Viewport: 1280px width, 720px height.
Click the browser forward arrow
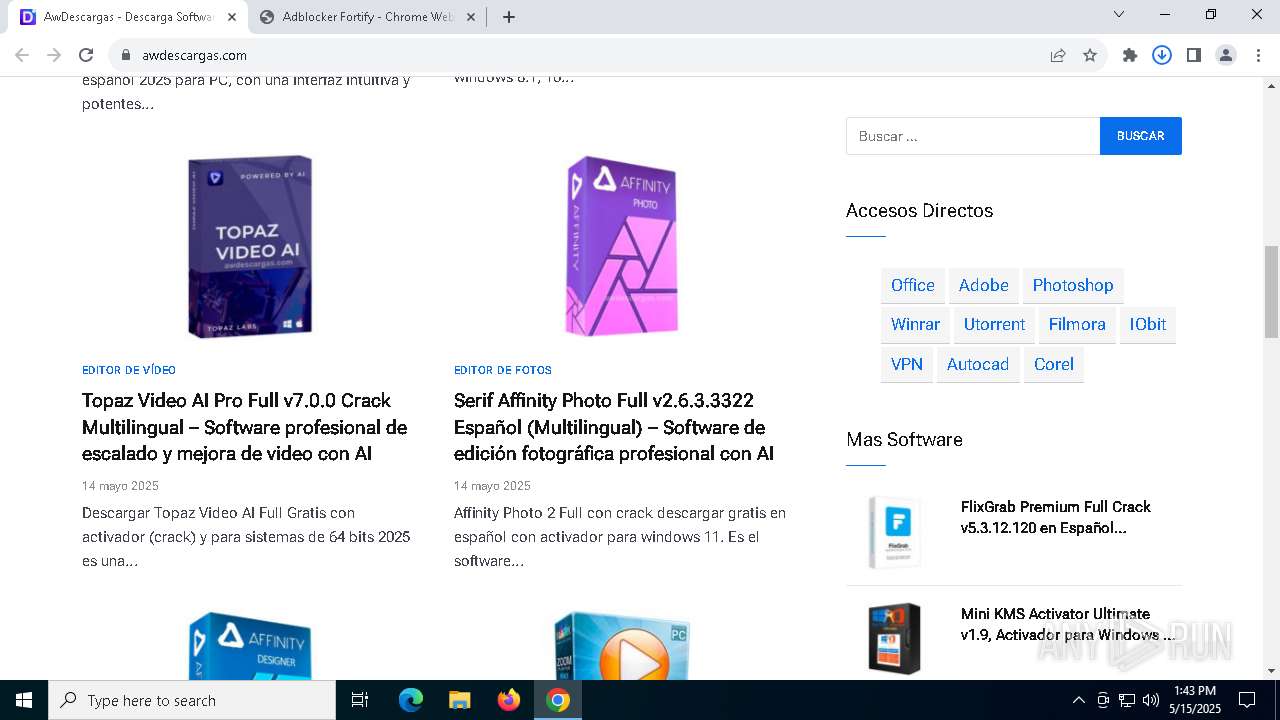(x=54, y=55)
